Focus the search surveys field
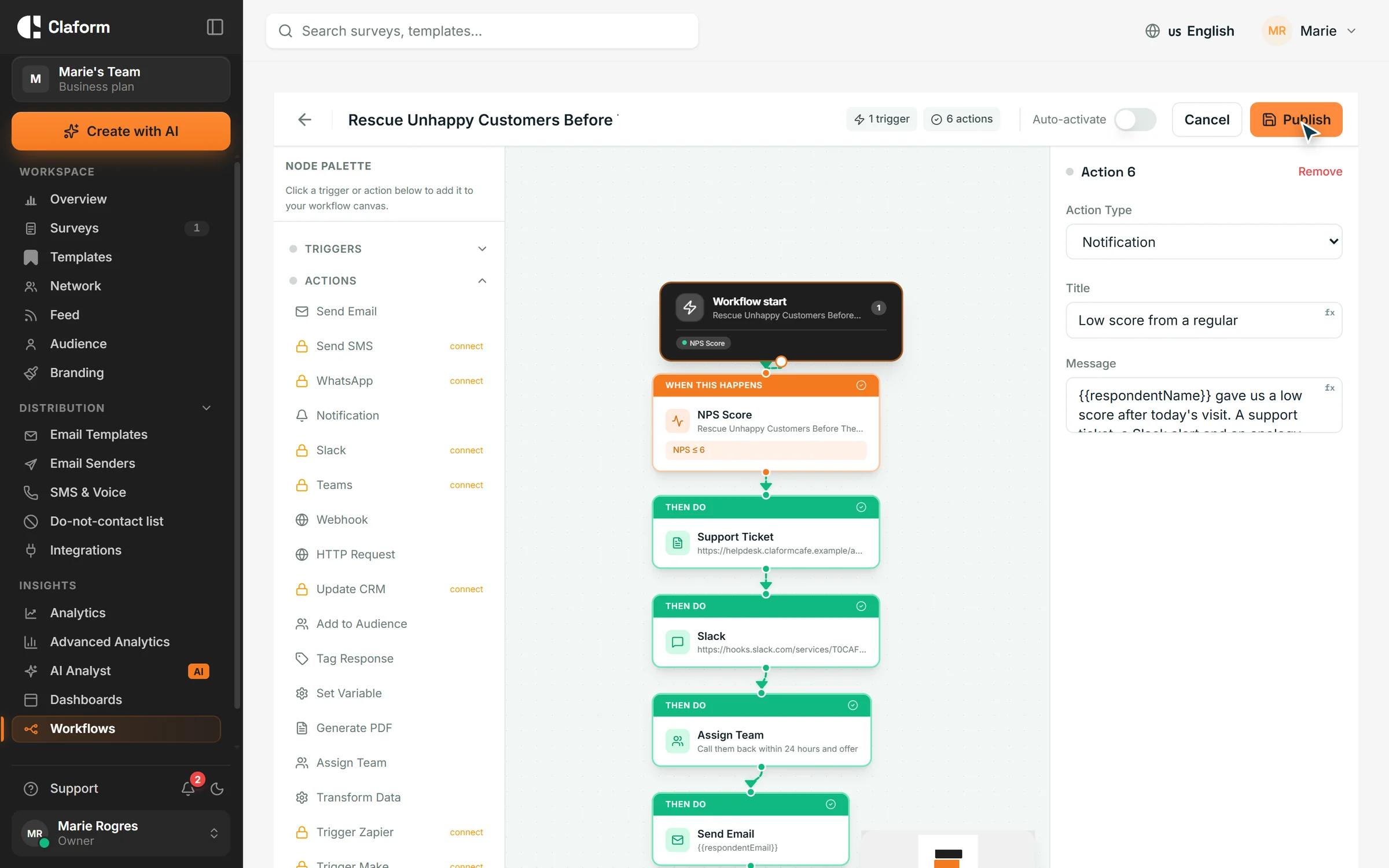This screenshot has width=1389, height=868. pyautogui.click(x=482, y=31)
